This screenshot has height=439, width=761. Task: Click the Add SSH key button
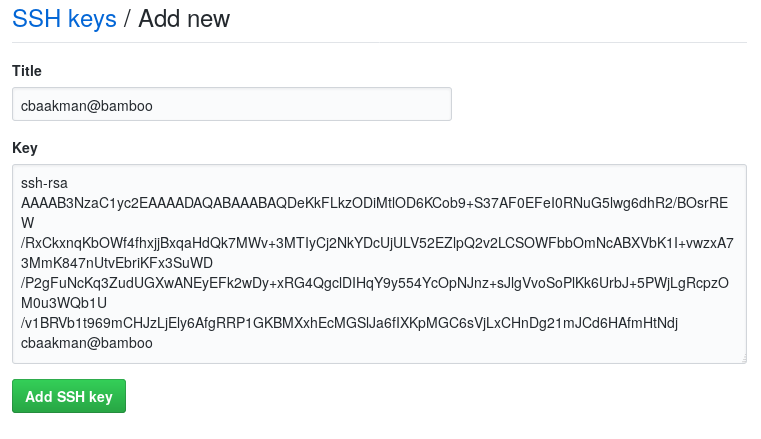pos(69,396)
